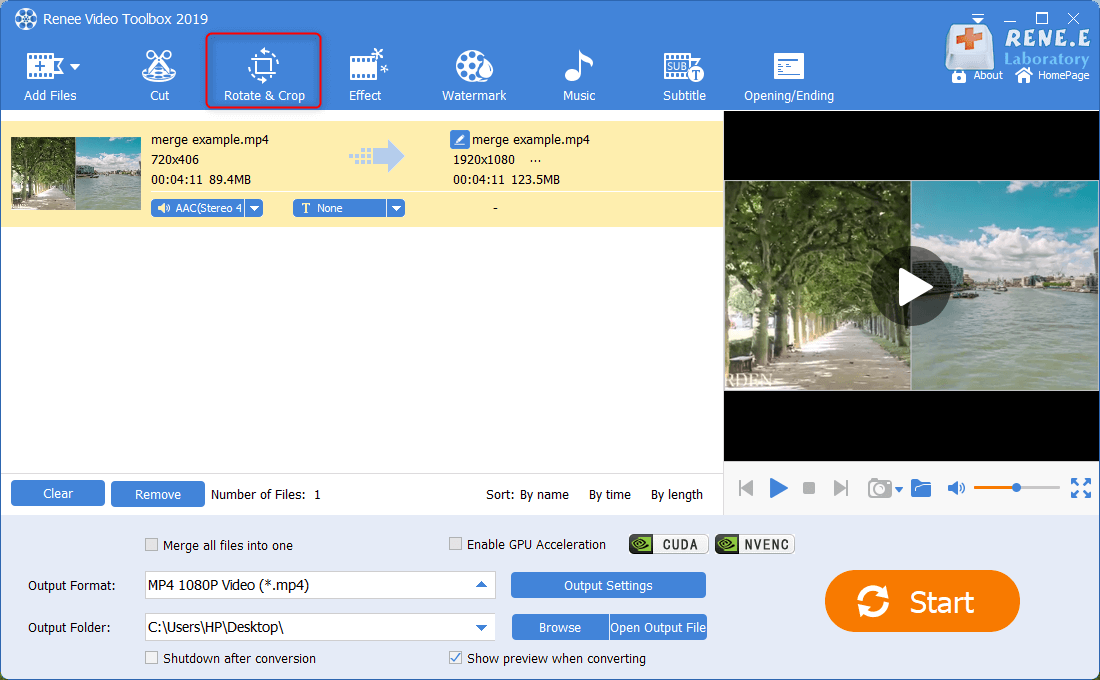Sort the file list By time
This screenshot has height=680, width=1100.
(x=610, y=494)
